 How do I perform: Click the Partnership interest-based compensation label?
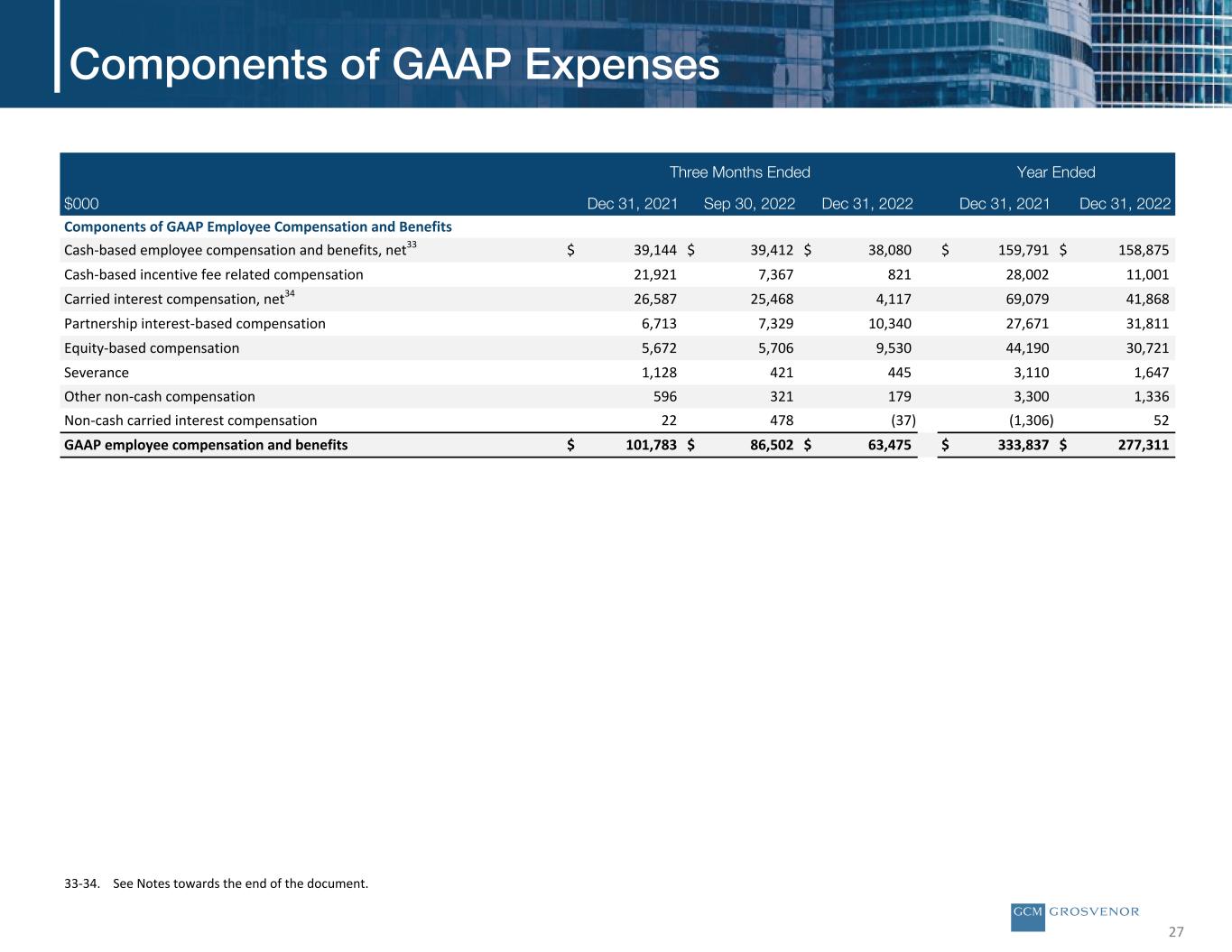(195, 324)
